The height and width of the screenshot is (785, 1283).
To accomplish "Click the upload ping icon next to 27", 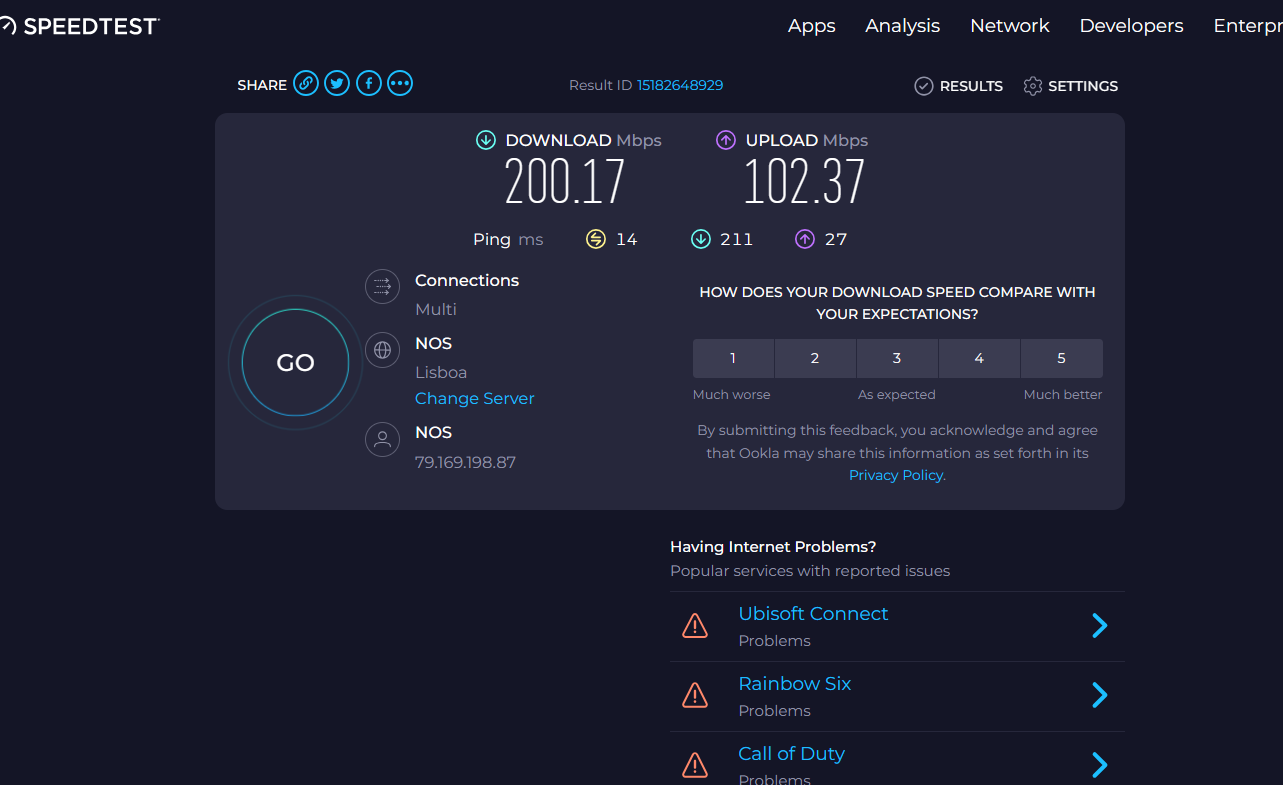I will (x=805, y=239).
